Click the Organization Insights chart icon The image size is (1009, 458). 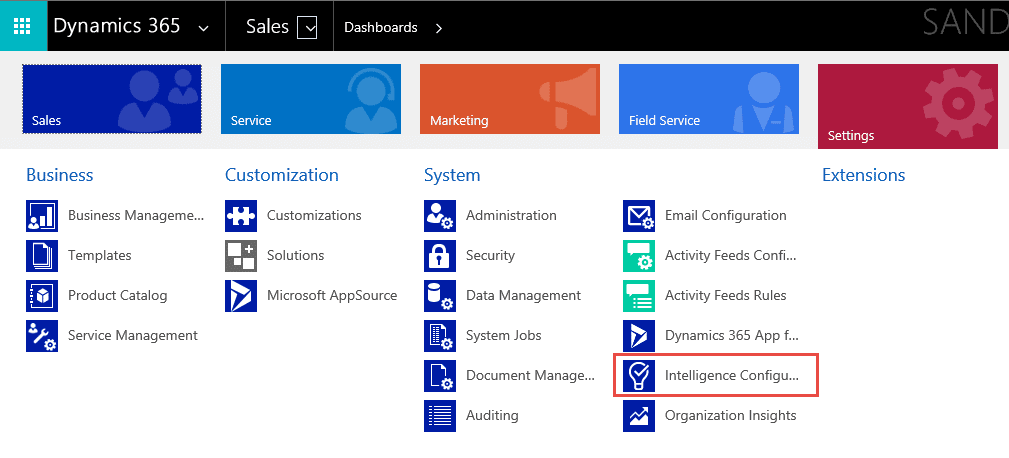click(x=639, y=416)
